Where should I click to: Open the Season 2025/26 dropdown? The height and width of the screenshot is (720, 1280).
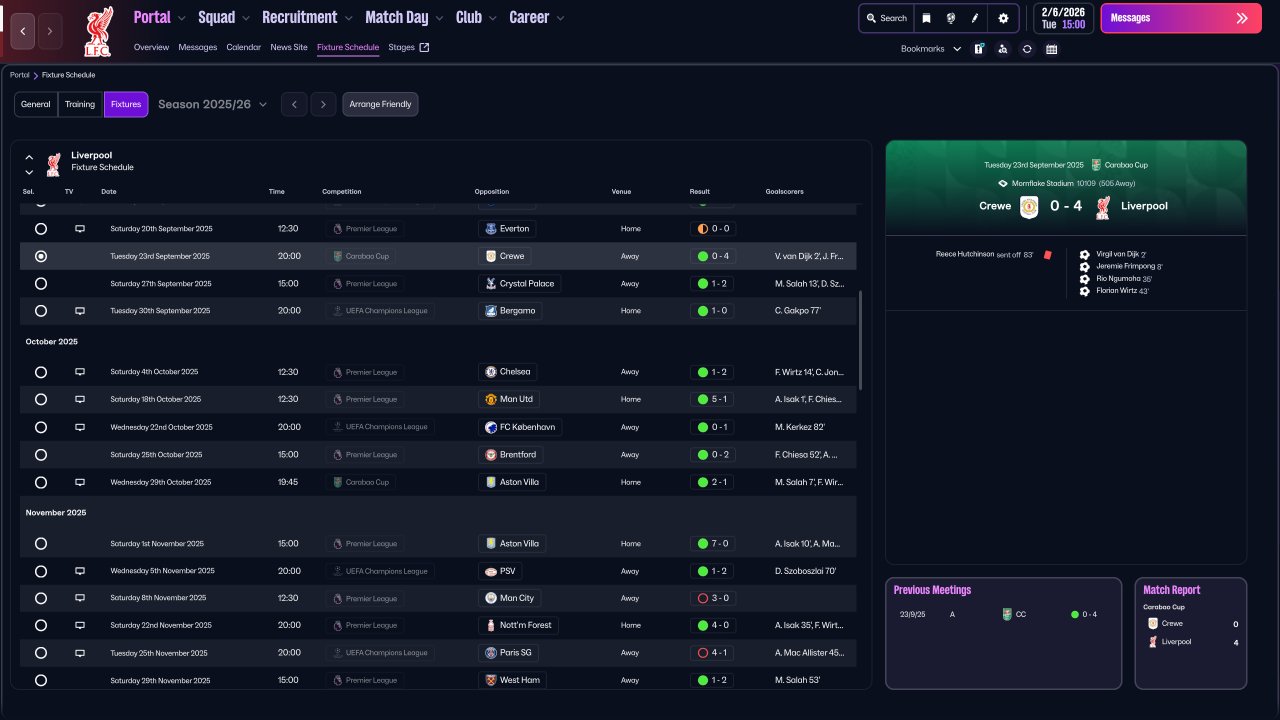pos(212,104)
